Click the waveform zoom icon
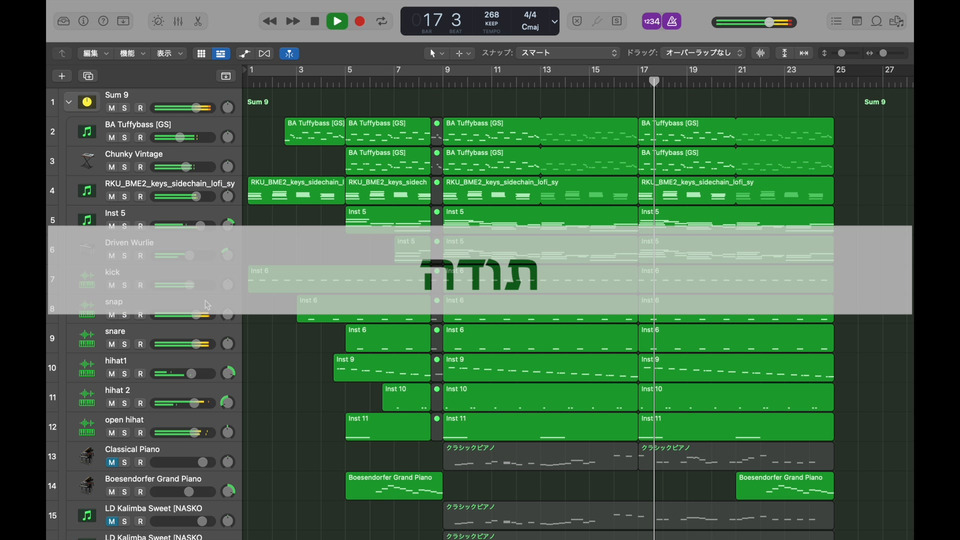The width and height of the screenshot is (960, 540). tap(760, 53)
